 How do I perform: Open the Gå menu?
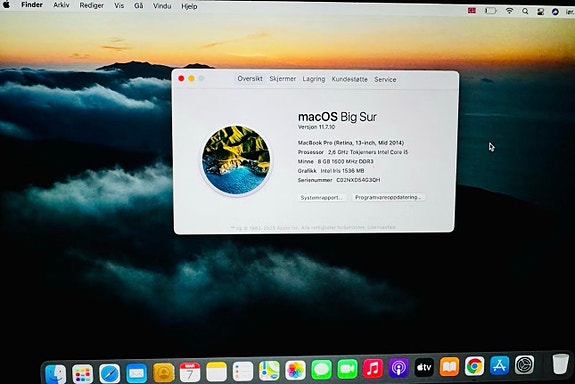coord(139,6)
